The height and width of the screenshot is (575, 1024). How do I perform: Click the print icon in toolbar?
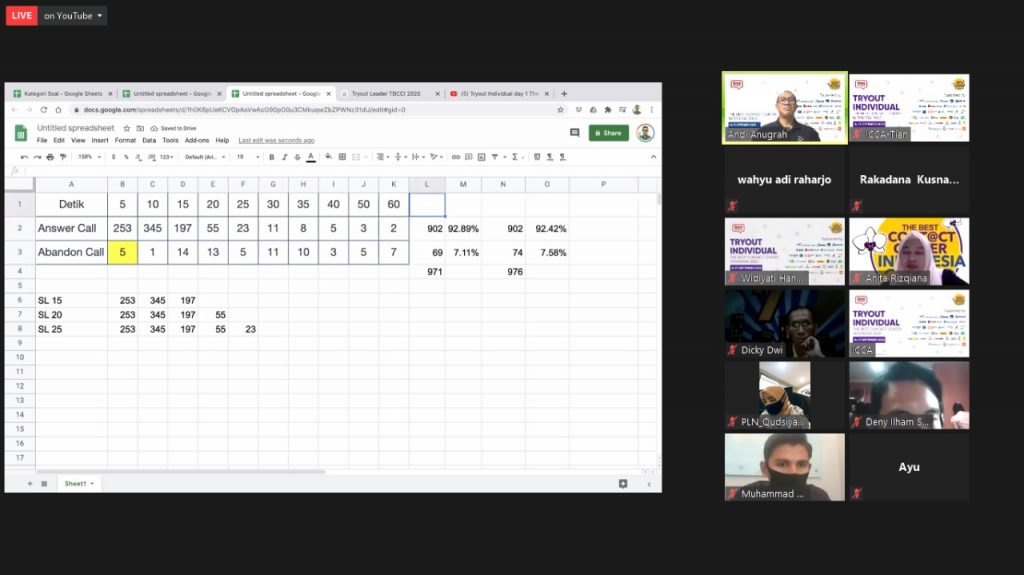(50, 157)
